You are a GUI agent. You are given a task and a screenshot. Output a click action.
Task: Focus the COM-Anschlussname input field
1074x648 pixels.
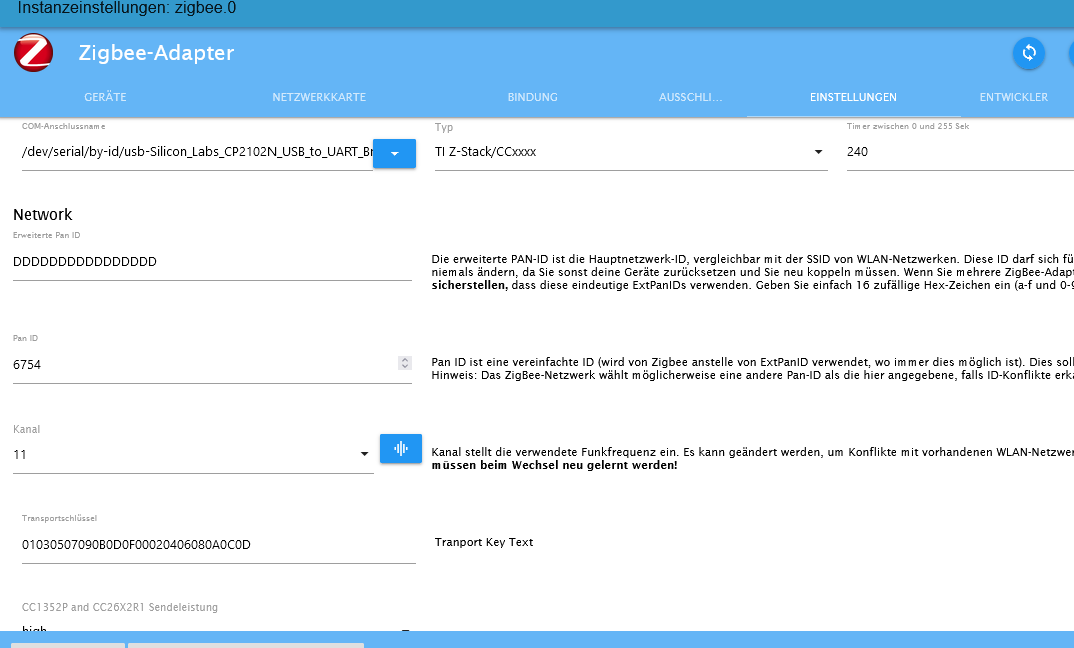197,152
